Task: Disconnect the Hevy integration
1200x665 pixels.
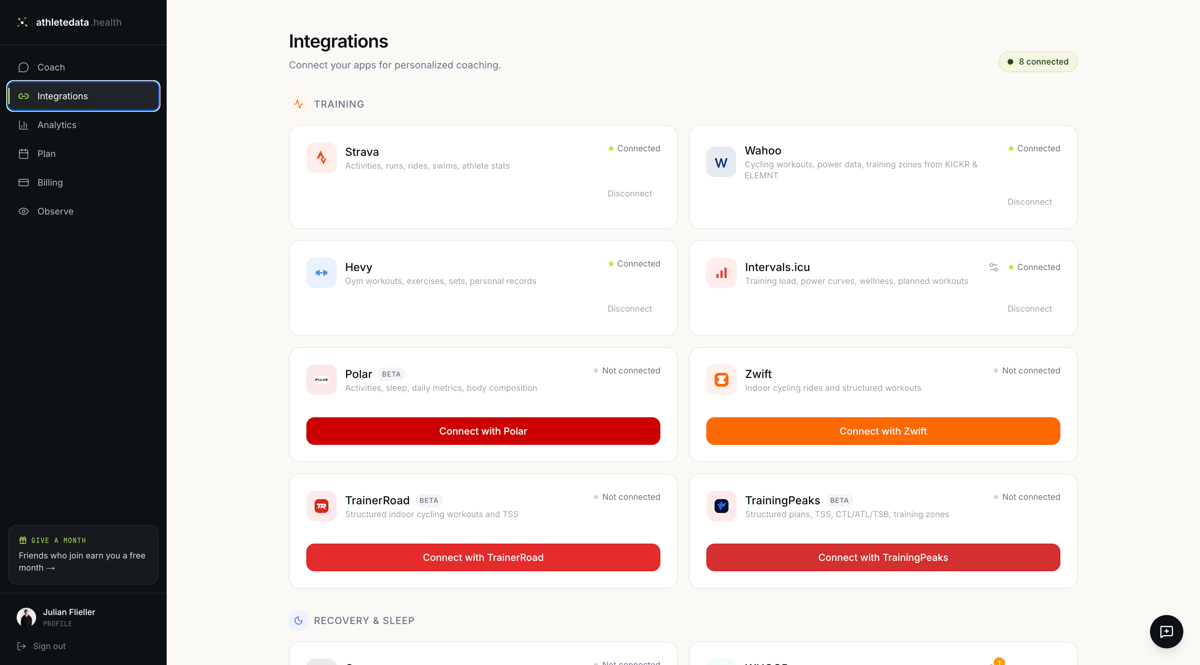Action: click(x=630, y=309)
